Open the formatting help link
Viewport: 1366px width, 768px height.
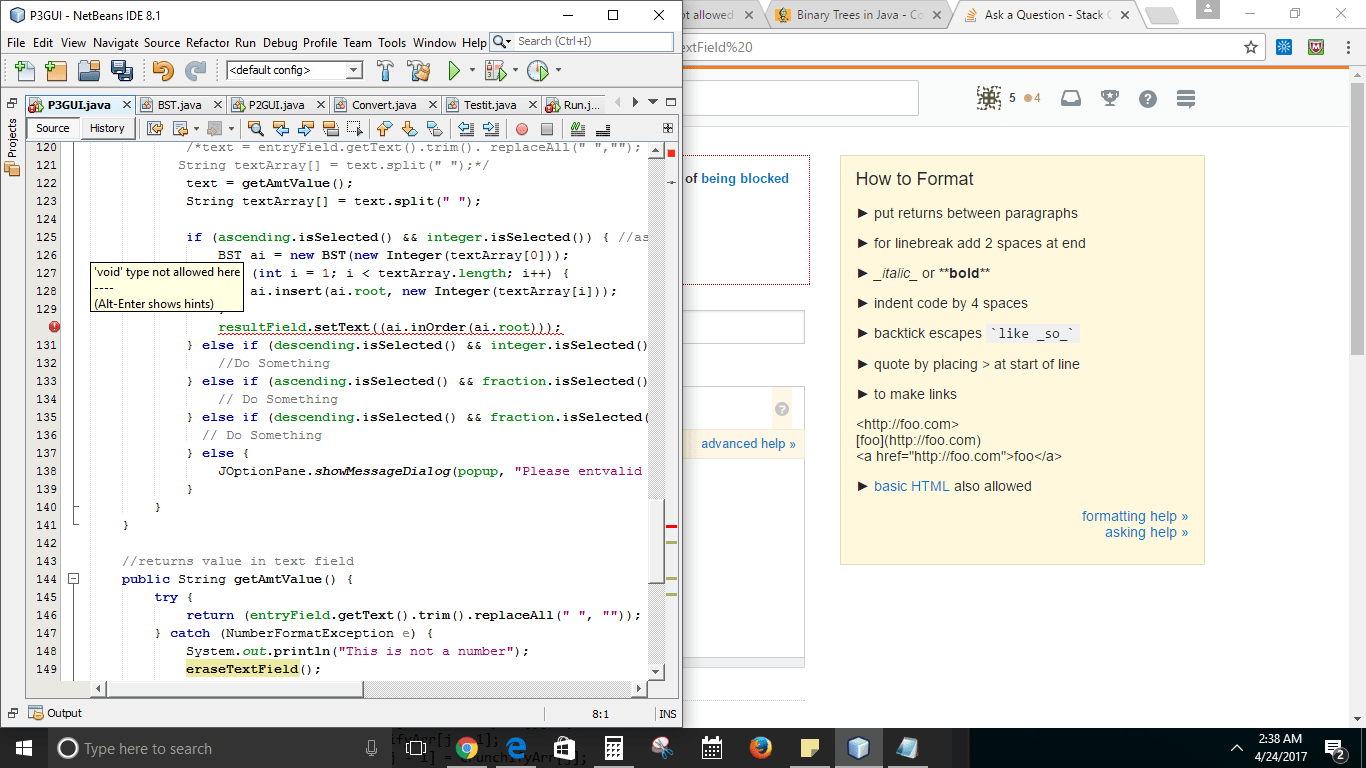pyautogui.click(x=1135, y=516)
